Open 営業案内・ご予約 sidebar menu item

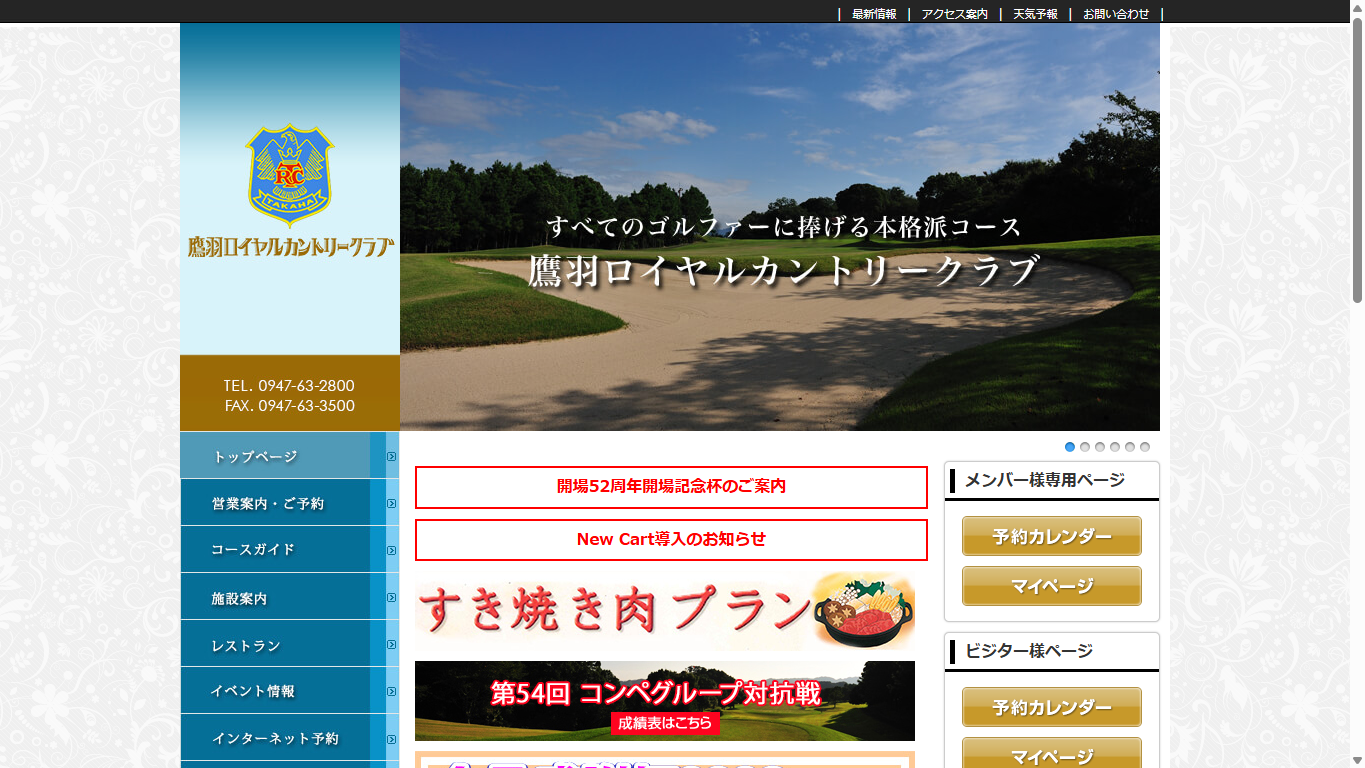pyautogui.click(x=290, y=503)
